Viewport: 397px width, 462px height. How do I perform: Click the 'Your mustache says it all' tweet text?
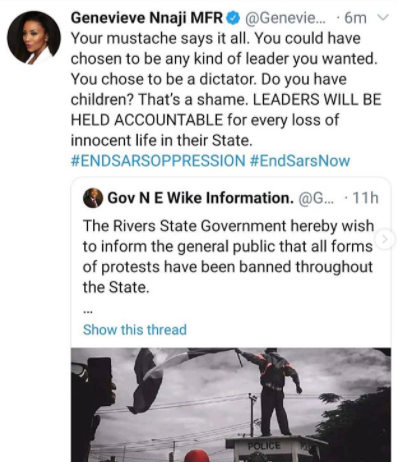click(226, 89)
